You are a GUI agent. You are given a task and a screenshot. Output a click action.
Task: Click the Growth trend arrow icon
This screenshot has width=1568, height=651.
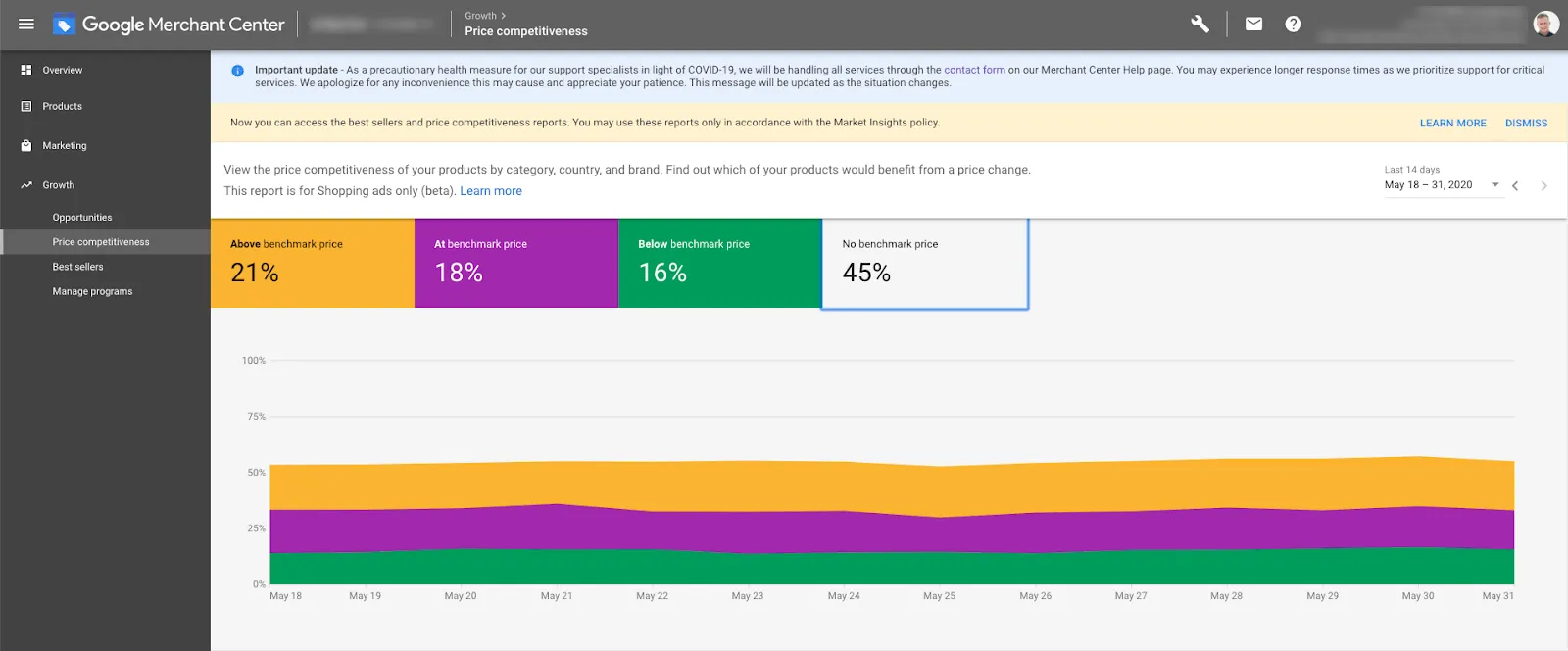tap(26, 184)
